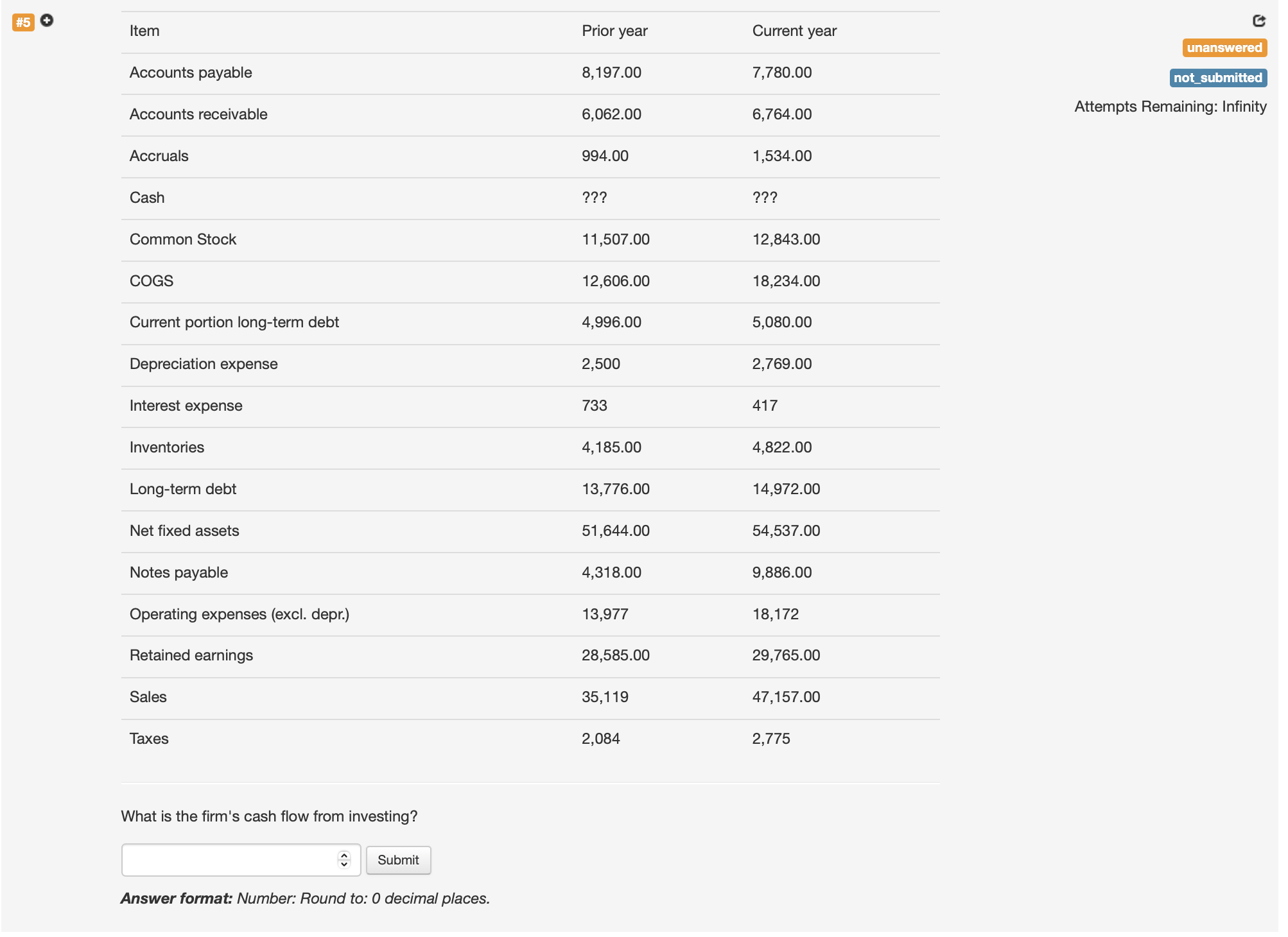Click the Sales row in the table

click(449, 697)
